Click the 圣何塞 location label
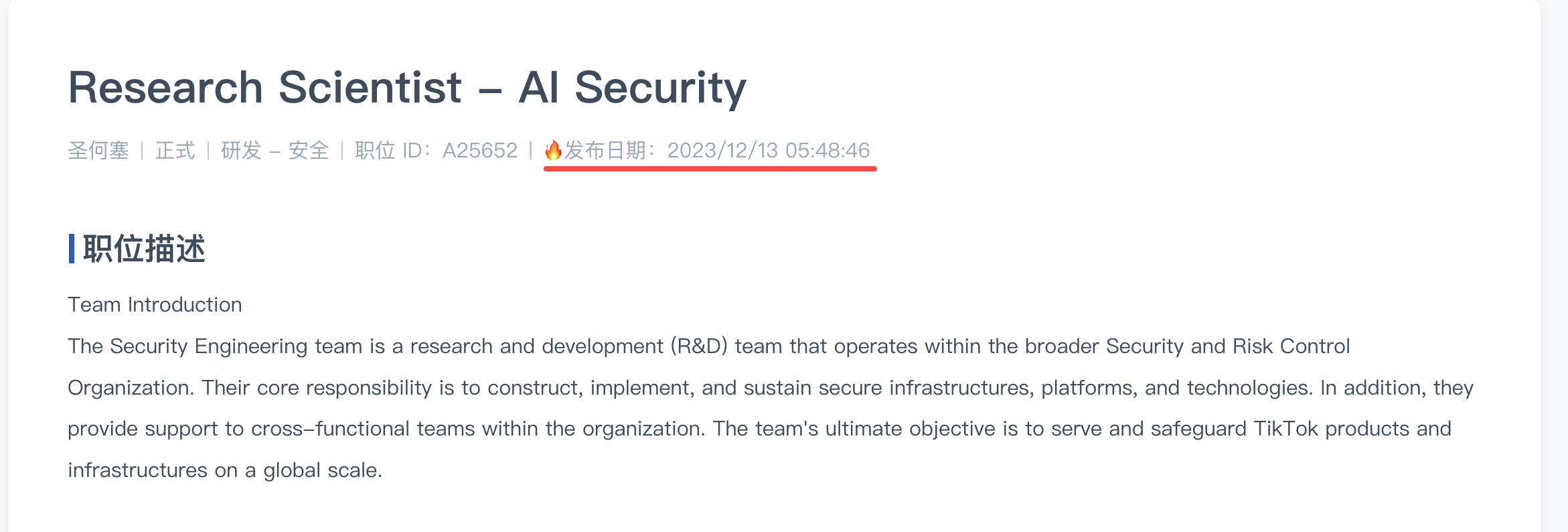The height and width of the screenshot is (532, 1568). [x=98, y=150]
